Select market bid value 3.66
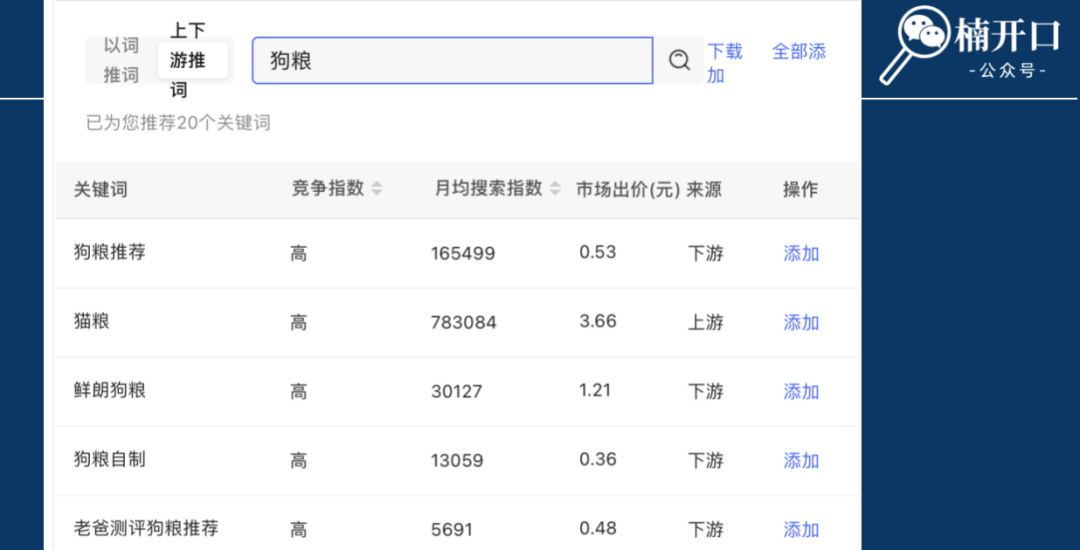Image resolution: width=1080 pixels, height=550 pixels. click(x=598, y=321)
